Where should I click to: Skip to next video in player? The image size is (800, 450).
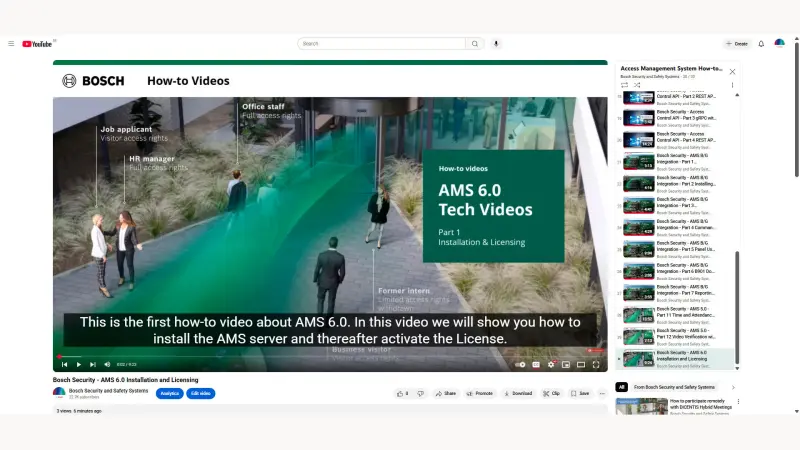[92, 364]
